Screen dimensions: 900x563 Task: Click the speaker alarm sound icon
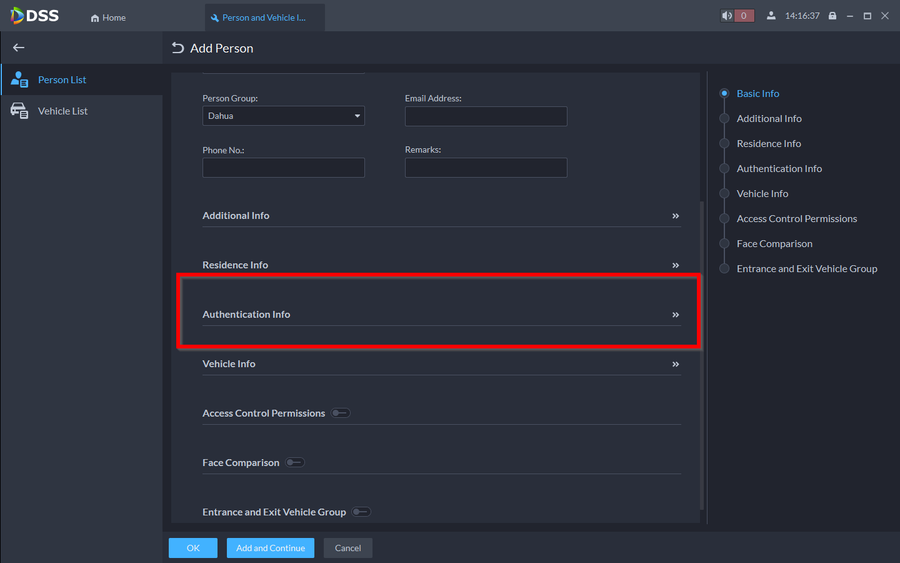point(727,16)
